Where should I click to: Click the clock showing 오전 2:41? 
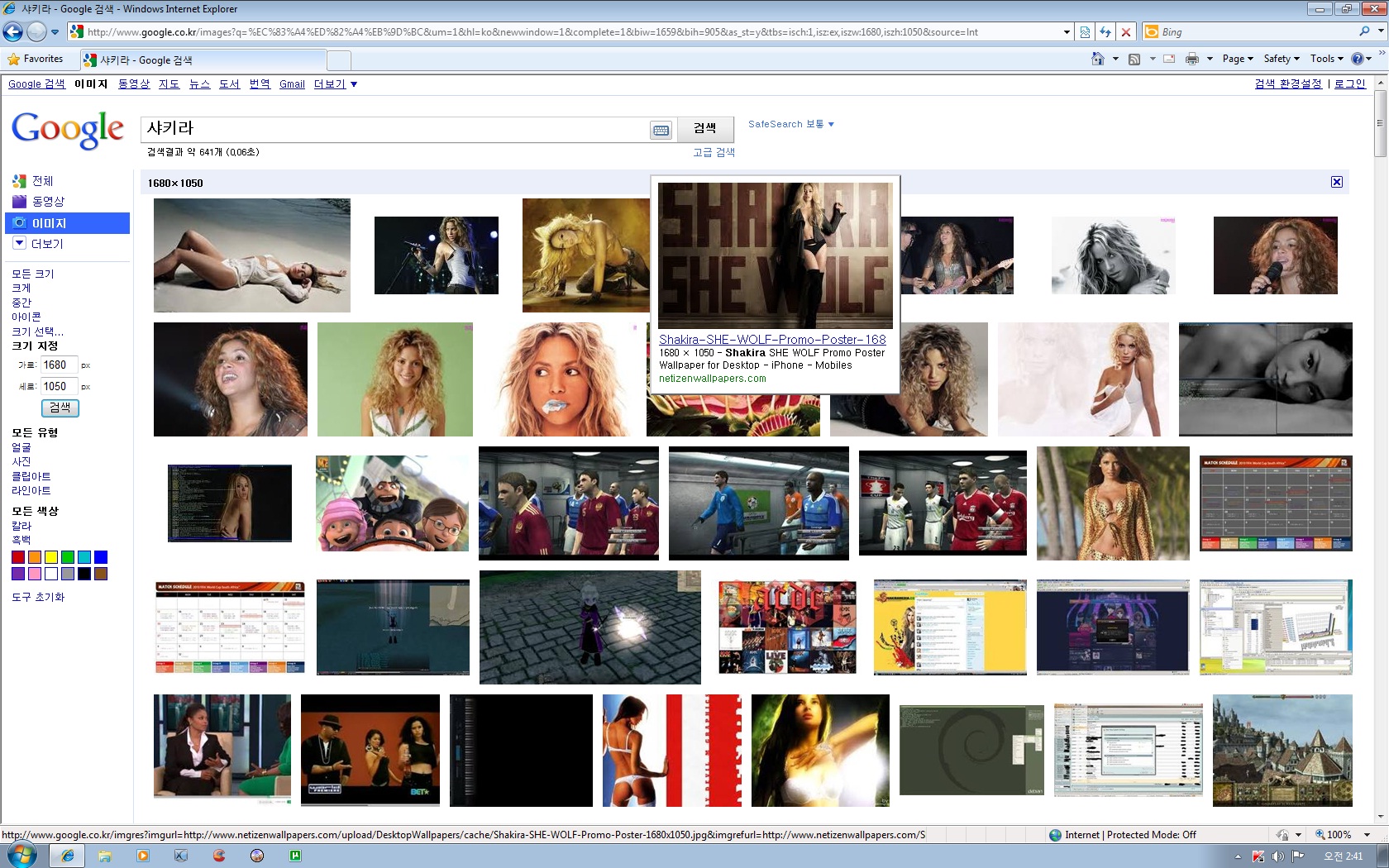coord(1344,856)
